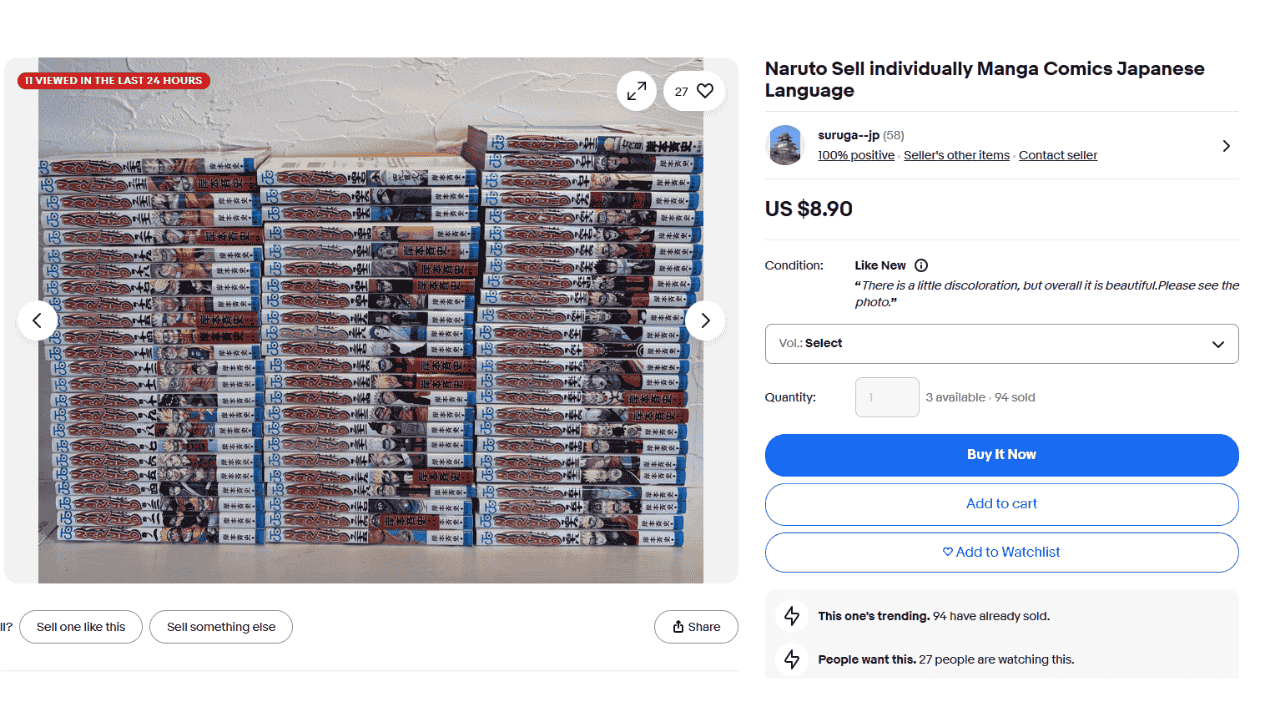Add item to cart
The image size is (1280, 720).
pos(1001,504)
